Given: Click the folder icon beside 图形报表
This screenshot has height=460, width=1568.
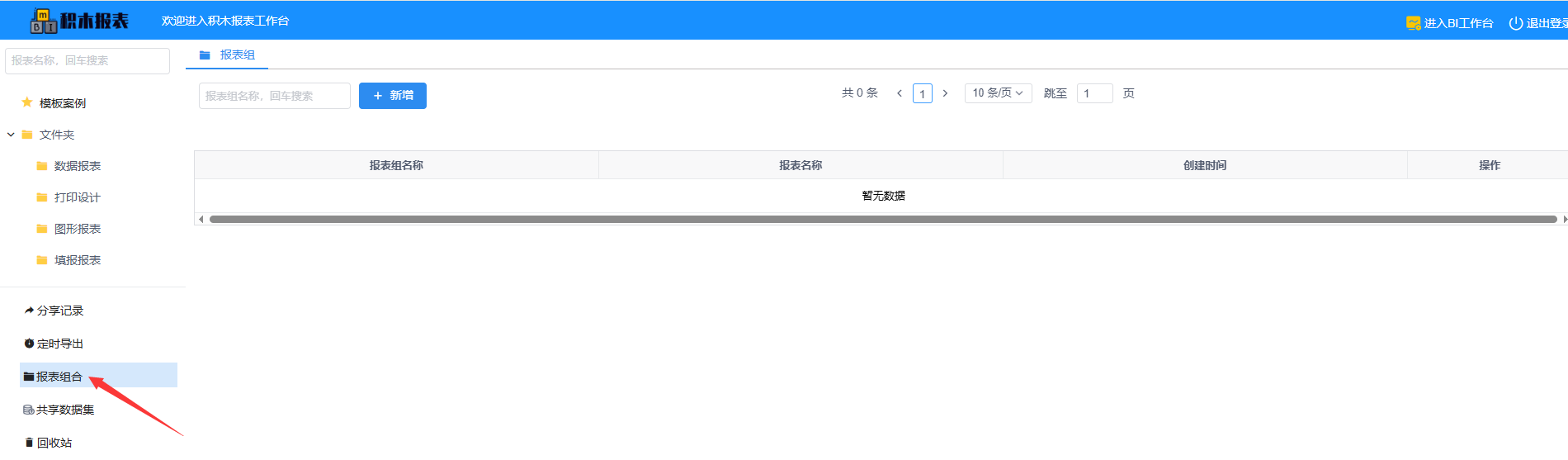Looking at the screenshot, I should tap(42, 229).
